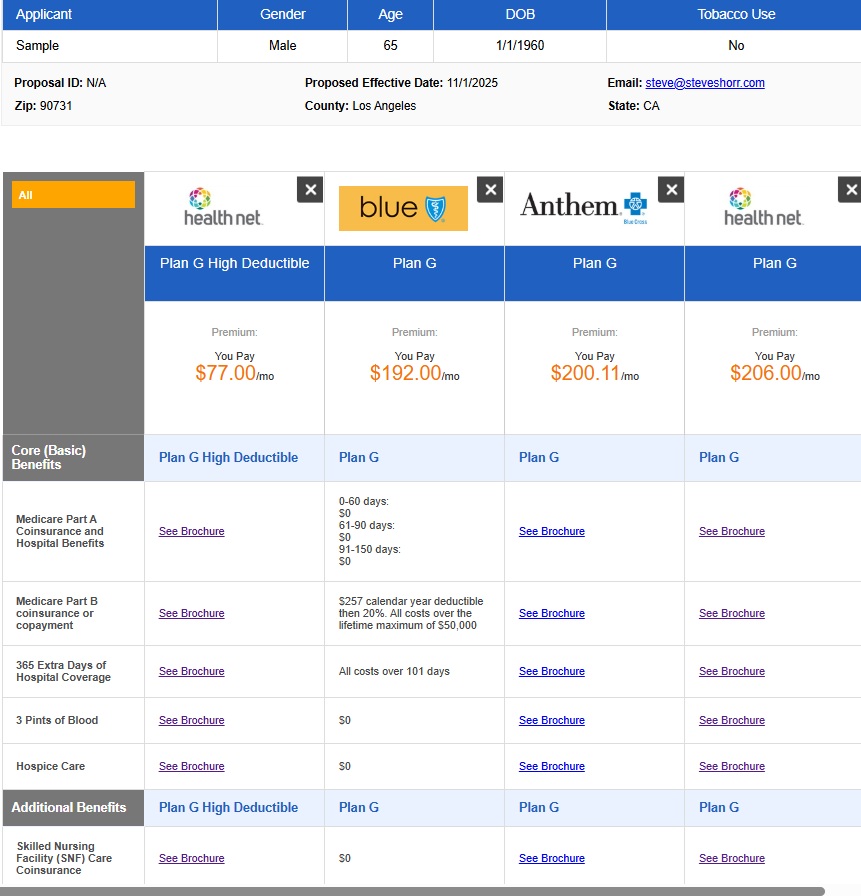861x896 pixels.
Task: Click the Plan G High Deductible header
Action: tap(234, 264)
